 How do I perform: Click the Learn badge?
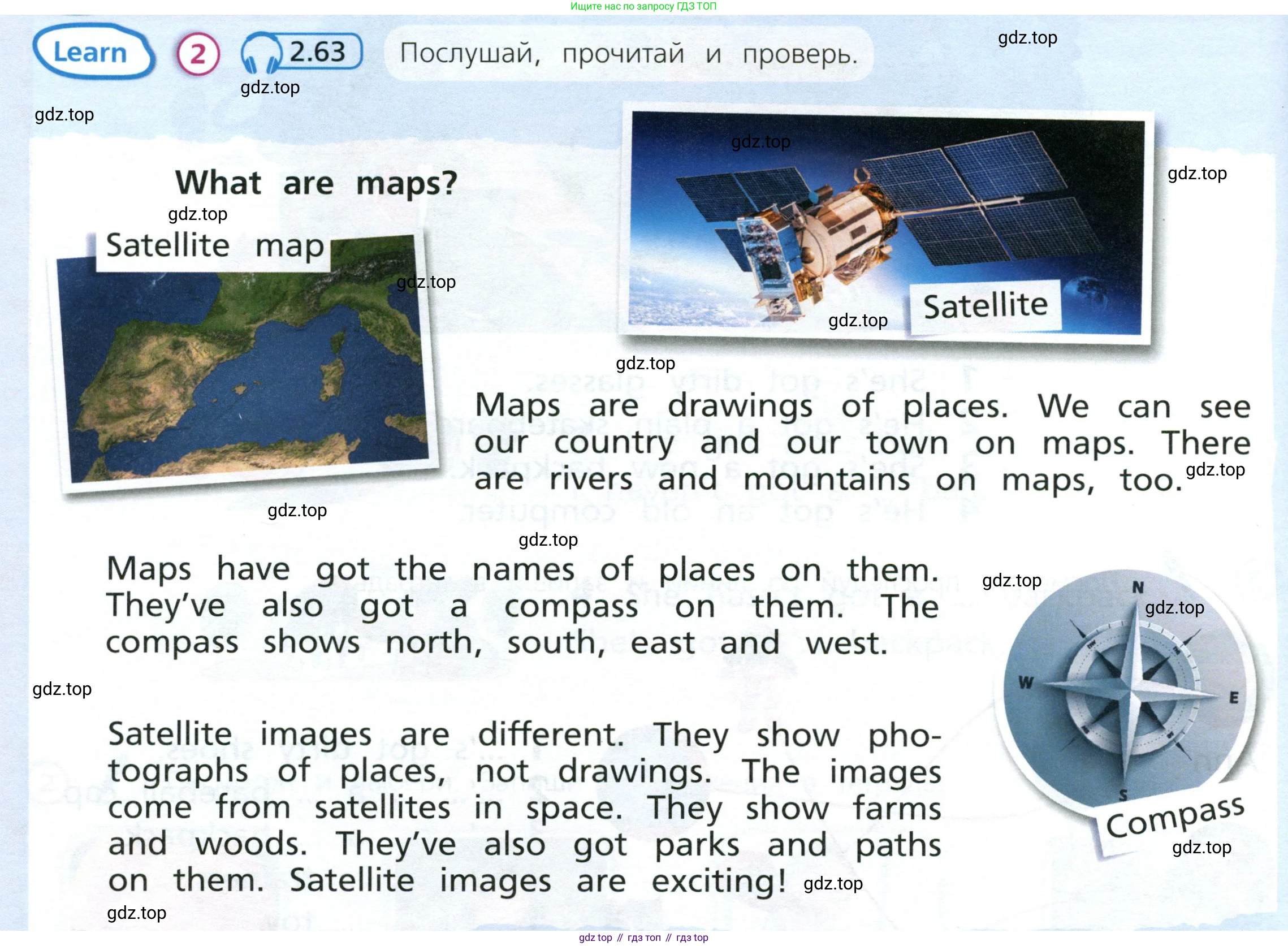coord(92,53)
